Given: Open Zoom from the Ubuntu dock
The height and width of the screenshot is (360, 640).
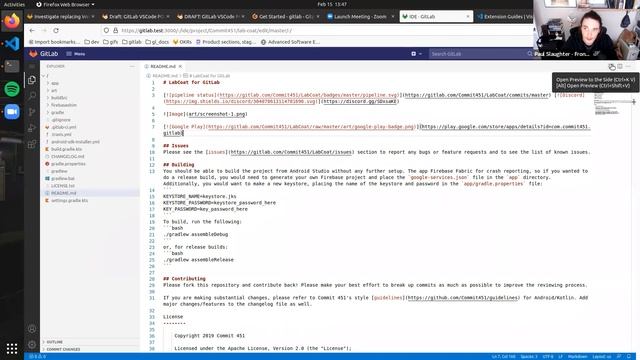Looking at the screenshot, I should point(12,112).
